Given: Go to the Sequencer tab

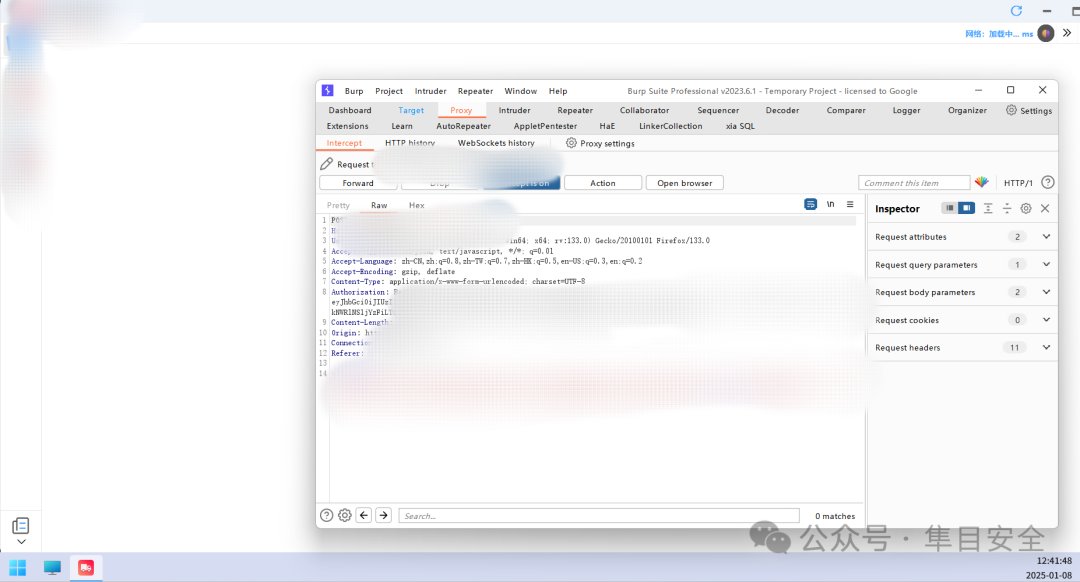Looking at the screenshot, I should coord(718,110).
